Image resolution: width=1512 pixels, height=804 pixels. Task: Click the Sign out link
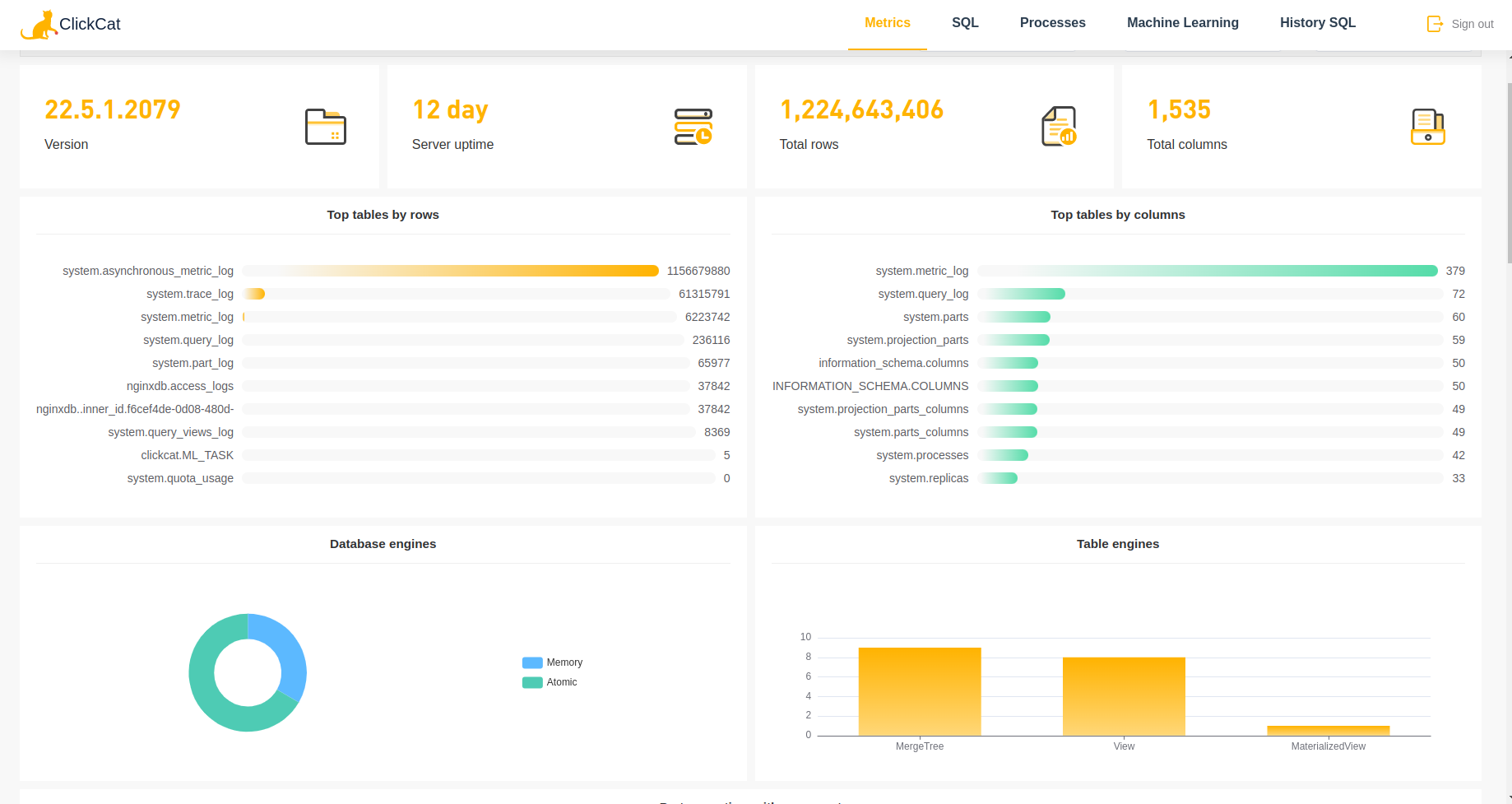(x=1473, y=24)
